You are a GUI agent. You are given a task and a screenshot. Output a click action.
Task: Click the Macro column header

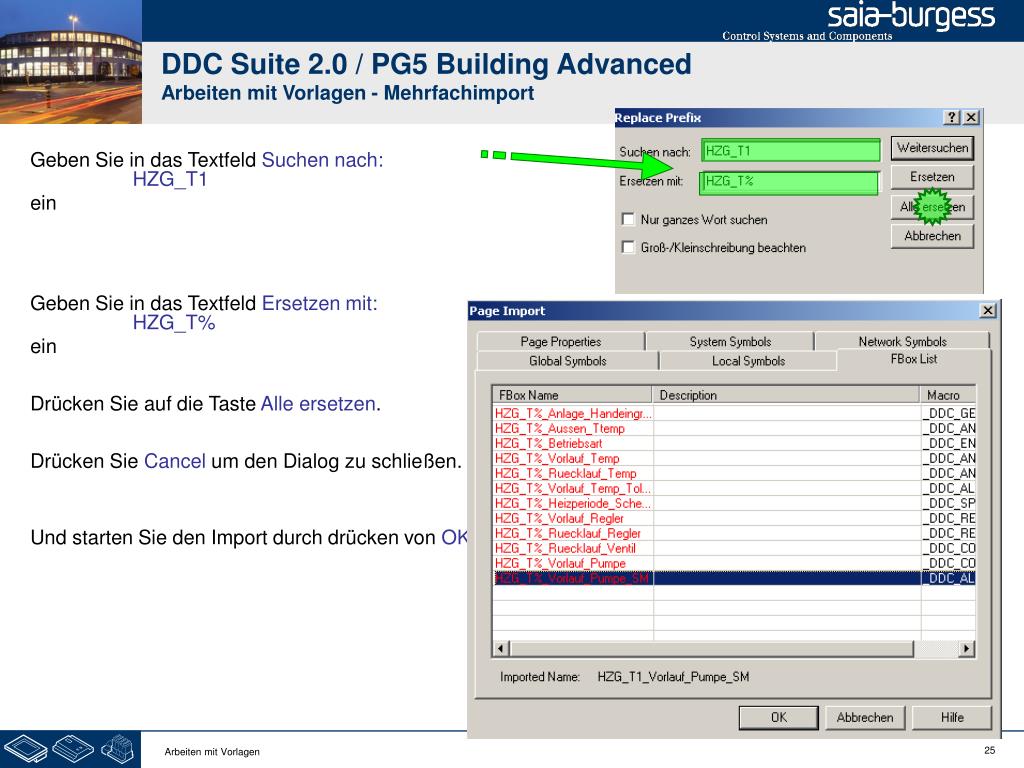coord(948,395)
